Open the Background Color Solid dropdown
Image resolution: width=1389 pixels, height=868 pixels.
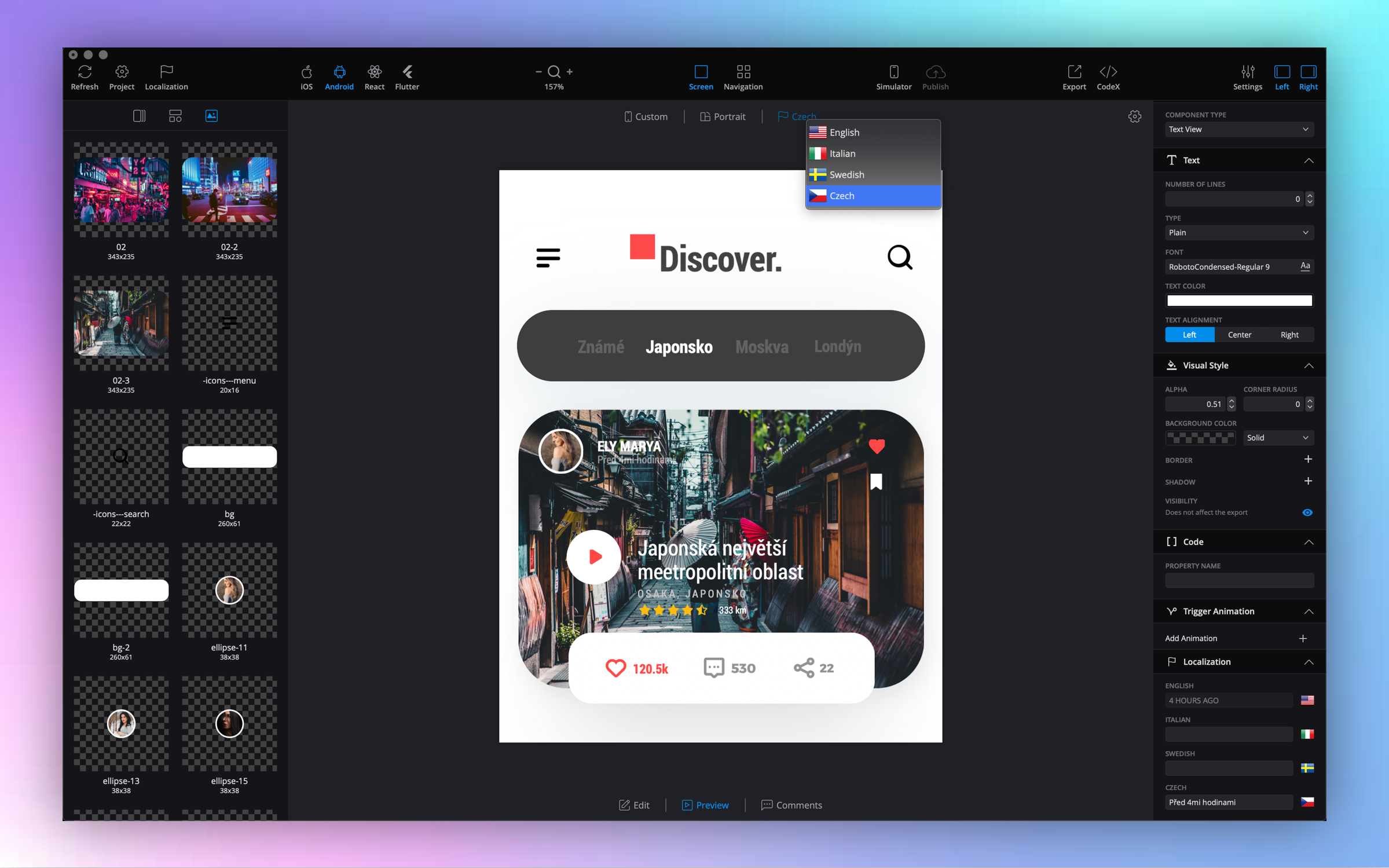[1278, 438]
